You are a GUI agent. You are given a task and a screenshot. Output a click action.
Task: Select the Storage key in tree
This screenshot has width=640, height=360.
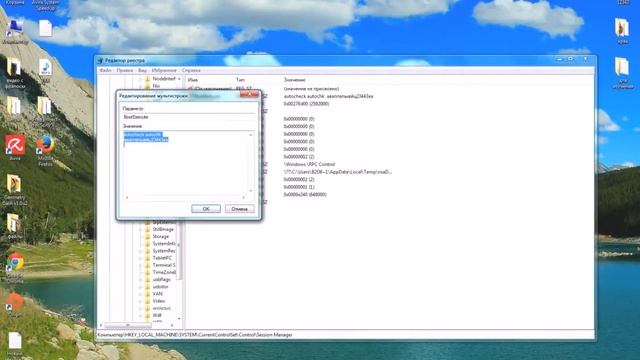[160, 236]
